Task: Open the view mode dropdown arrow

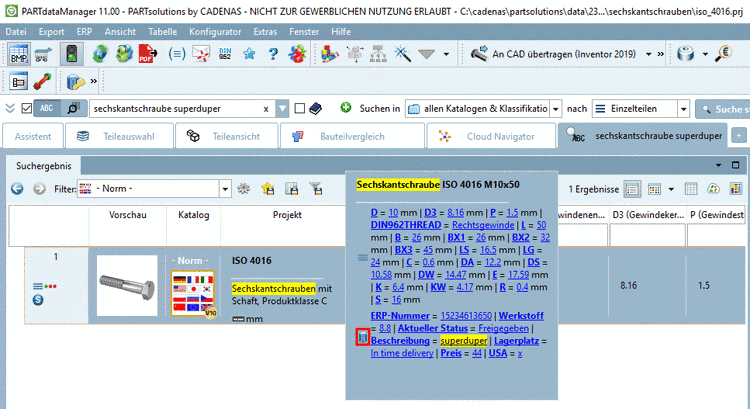Action: click(671, 189)
